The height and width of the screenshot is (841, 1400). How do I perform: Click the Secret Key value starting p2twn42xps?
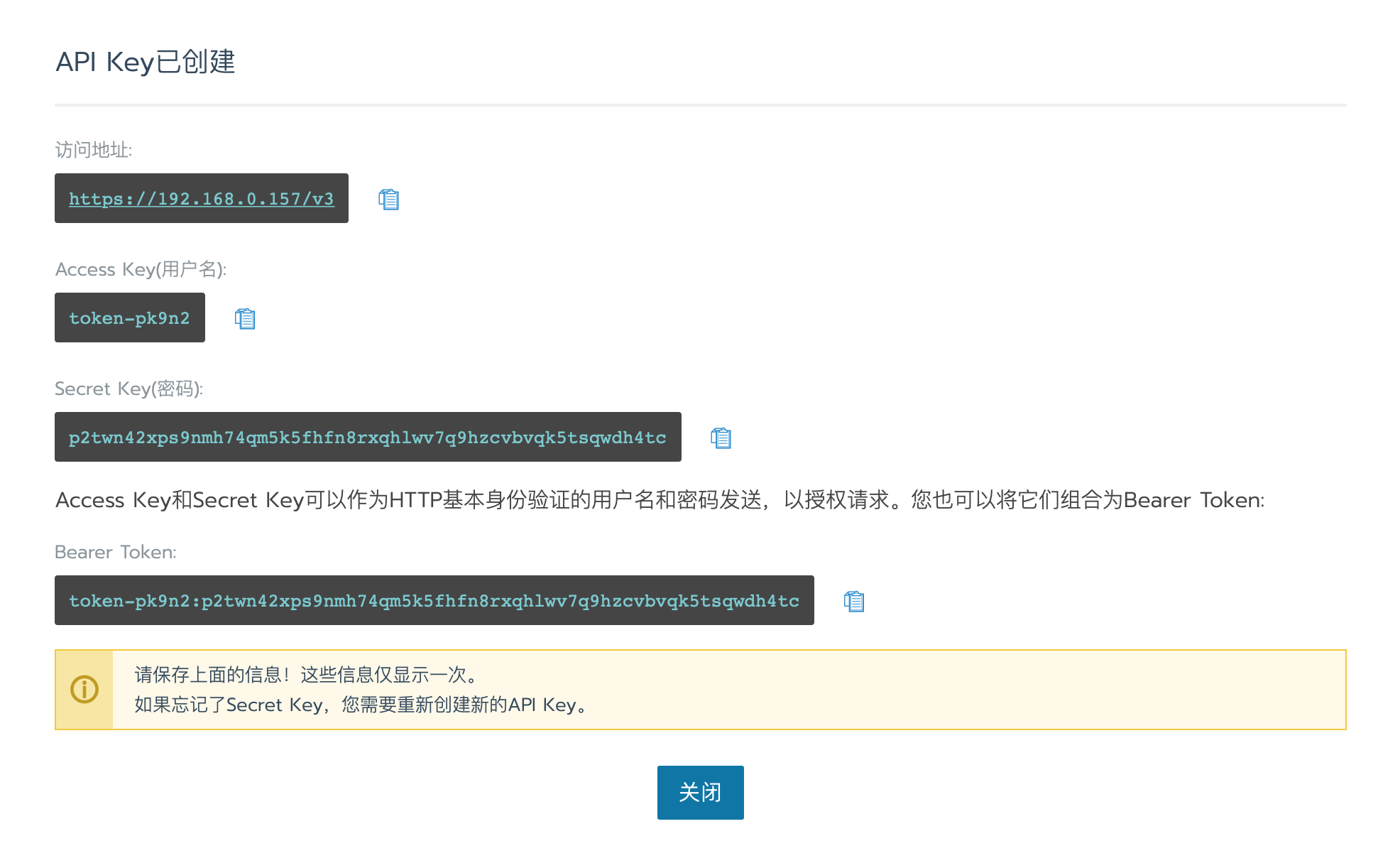pyautogui.click(x=367, y=438)
